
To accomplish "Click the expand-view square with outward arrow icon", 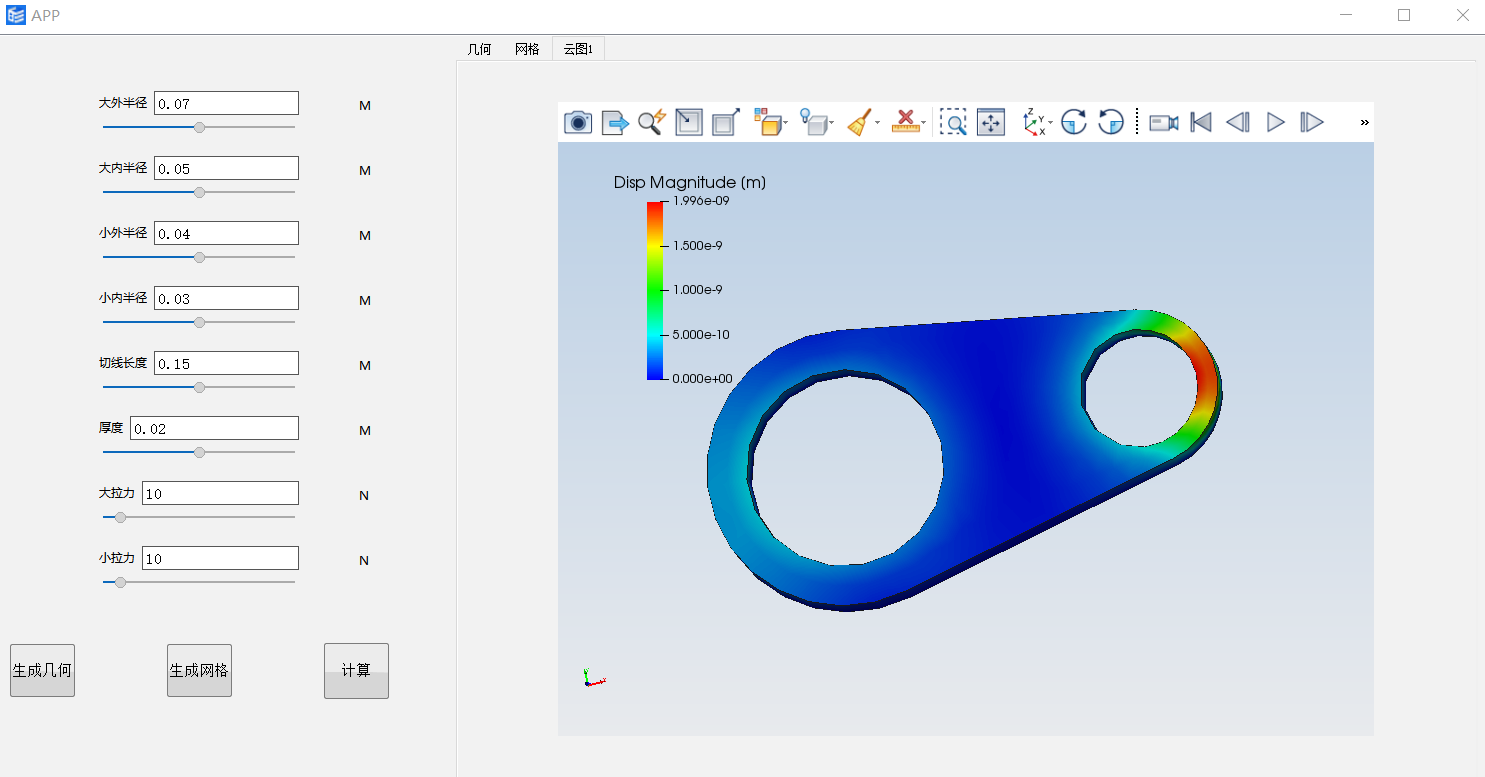I will pos(726,122).
